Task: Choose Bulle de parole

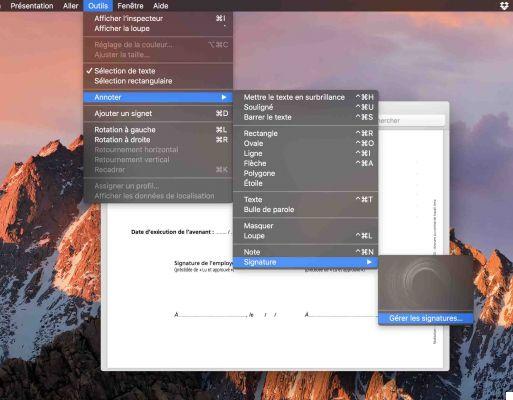Action: 305,210
